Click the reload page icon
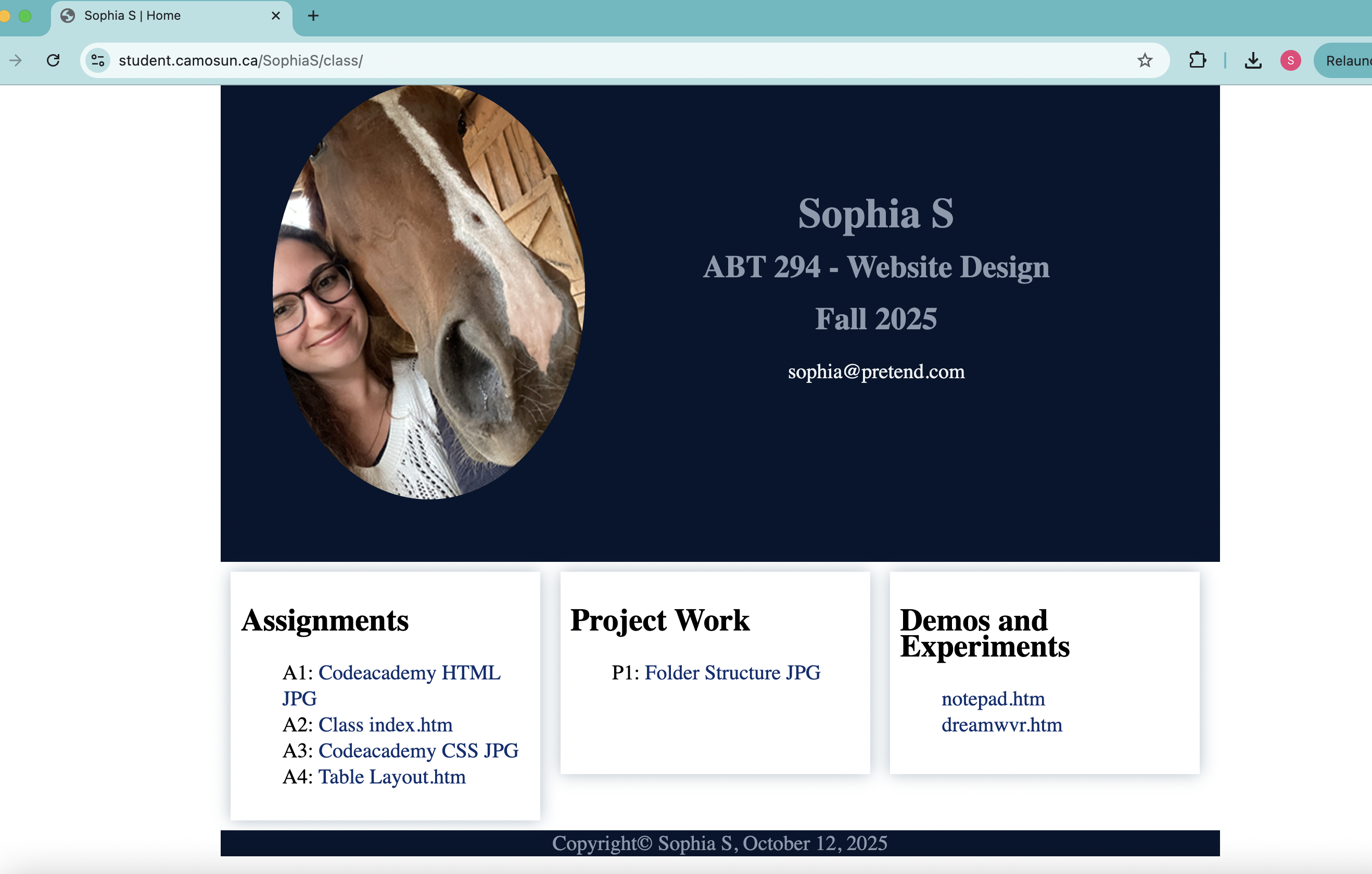The image size is (1372, 874). pyautogui.click(x=53, y=60)
